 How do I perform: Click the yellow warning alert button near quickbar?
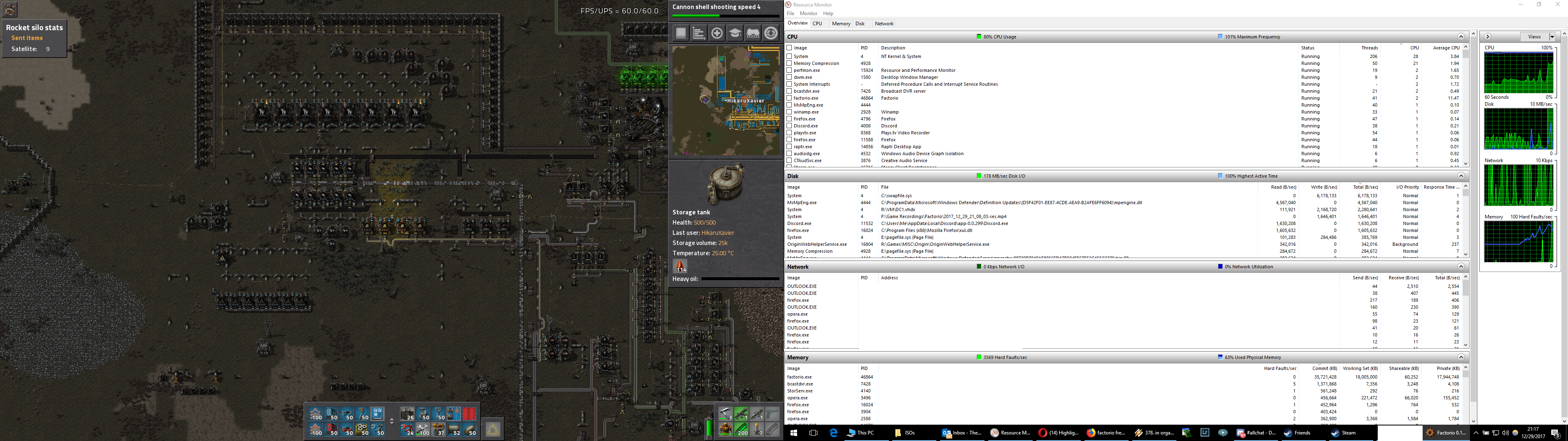tap(493, 430)
